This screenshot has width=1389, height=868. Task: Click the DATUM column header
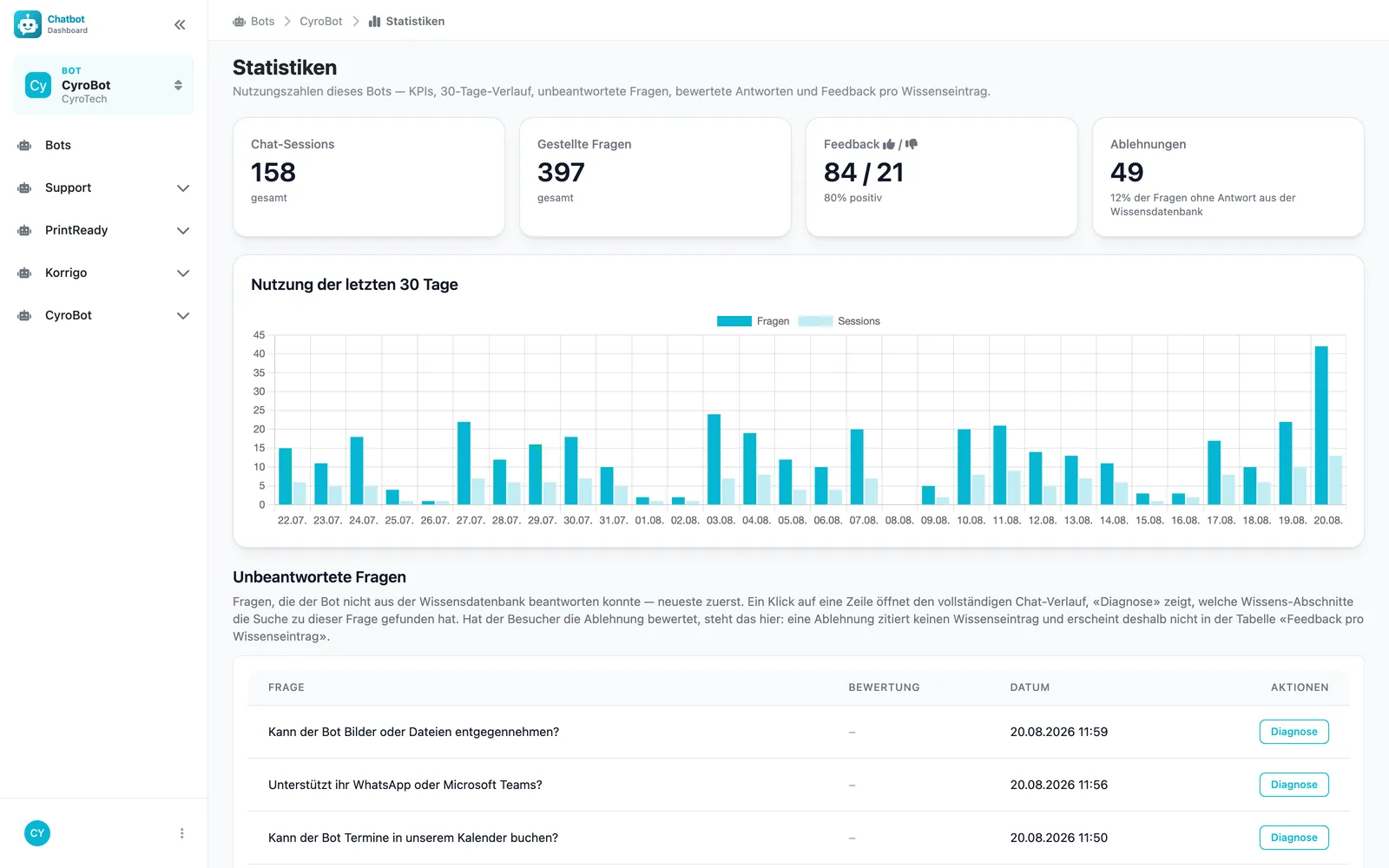click(1030, 687)
